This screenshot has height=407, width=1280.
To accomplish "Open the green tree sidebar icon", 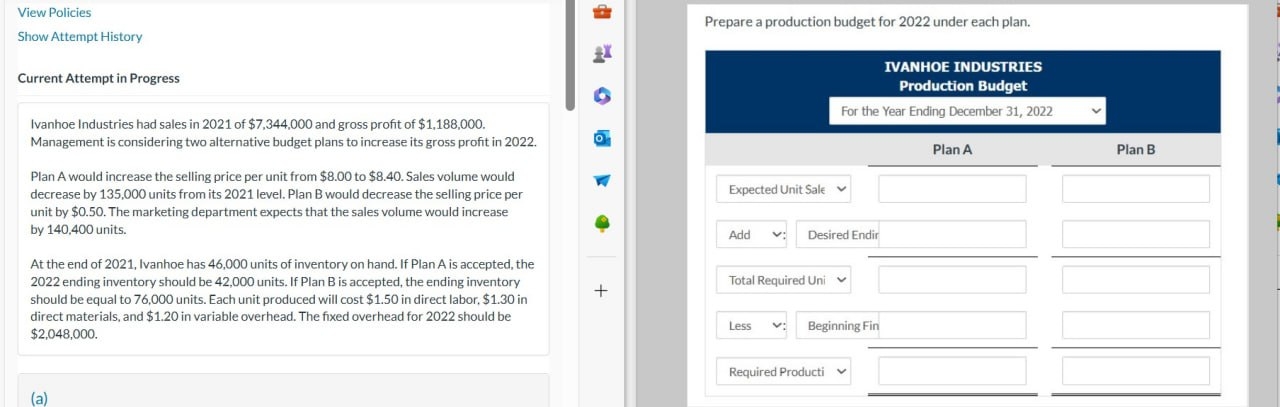I will (601, 222).
